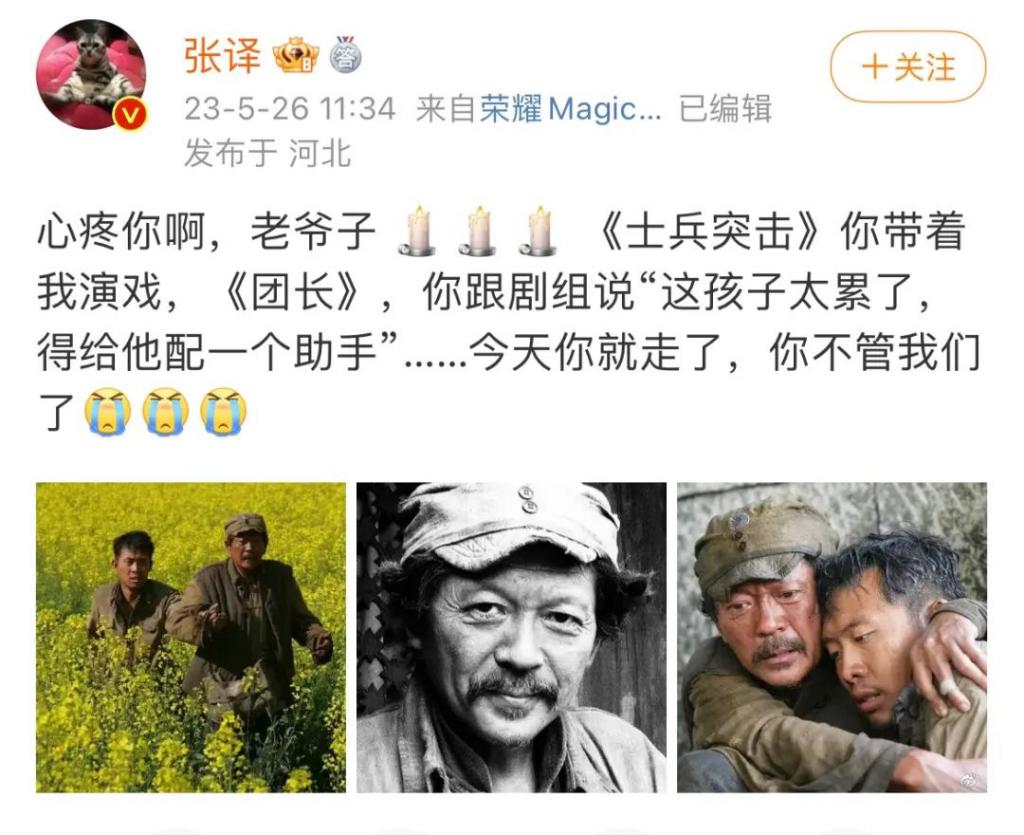
Task: Open the cat profile avatar
Action: [91, 74]
